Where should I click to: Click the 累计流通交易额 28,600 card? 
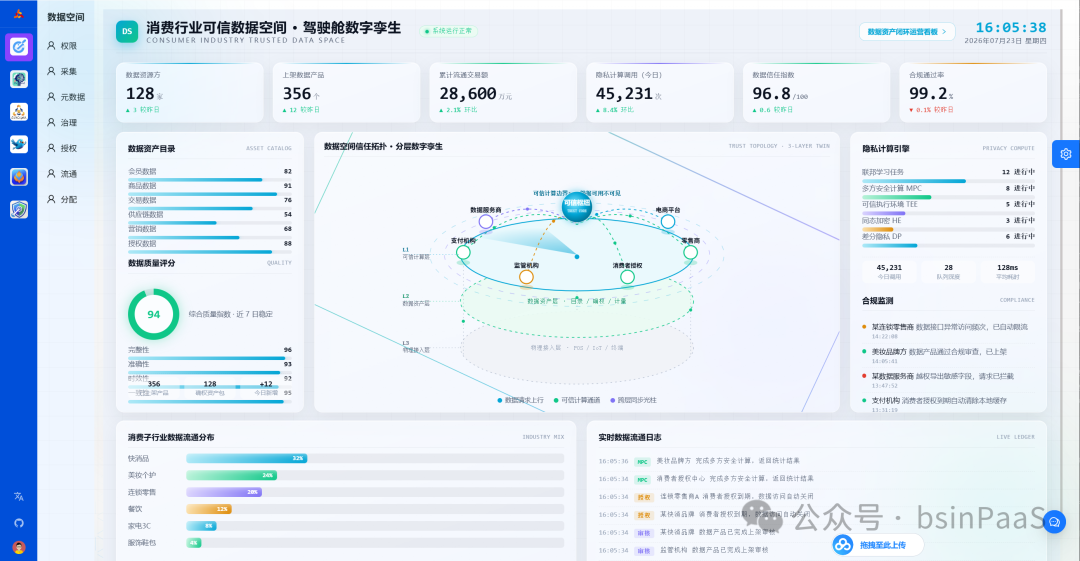point(503,92)
